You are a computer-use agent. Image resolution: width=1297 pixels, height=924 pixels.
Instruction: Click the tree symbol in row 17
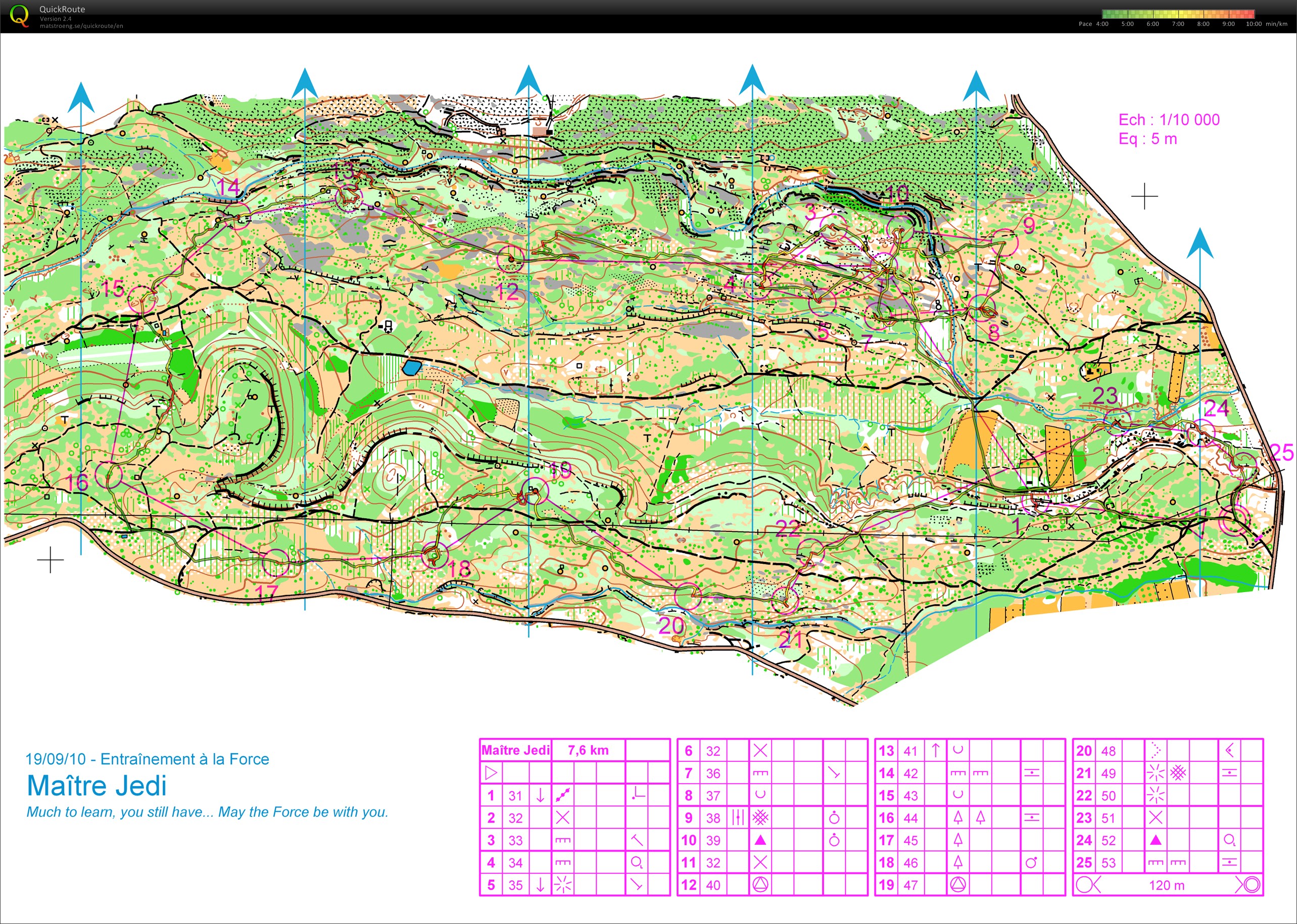click(x=958, y=840)
